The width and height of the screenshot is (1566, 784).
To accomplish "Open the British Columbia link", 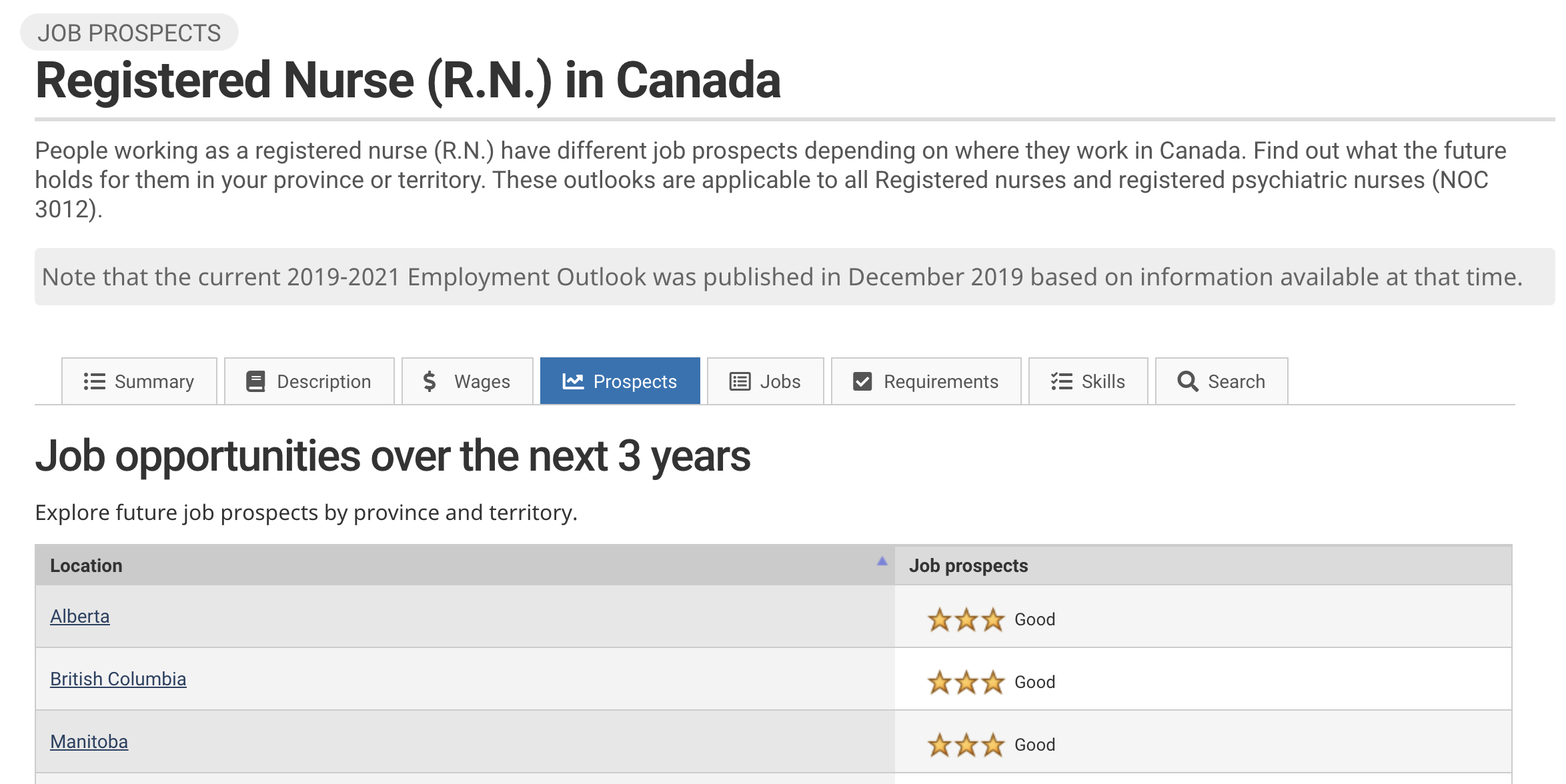I will pyautogui.click(x=118, y=679).
